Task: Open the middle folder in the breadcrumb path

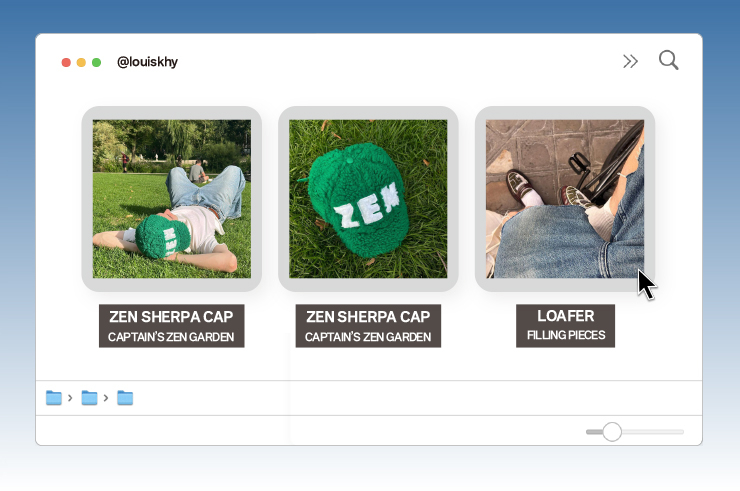Action: coord(89,398)
